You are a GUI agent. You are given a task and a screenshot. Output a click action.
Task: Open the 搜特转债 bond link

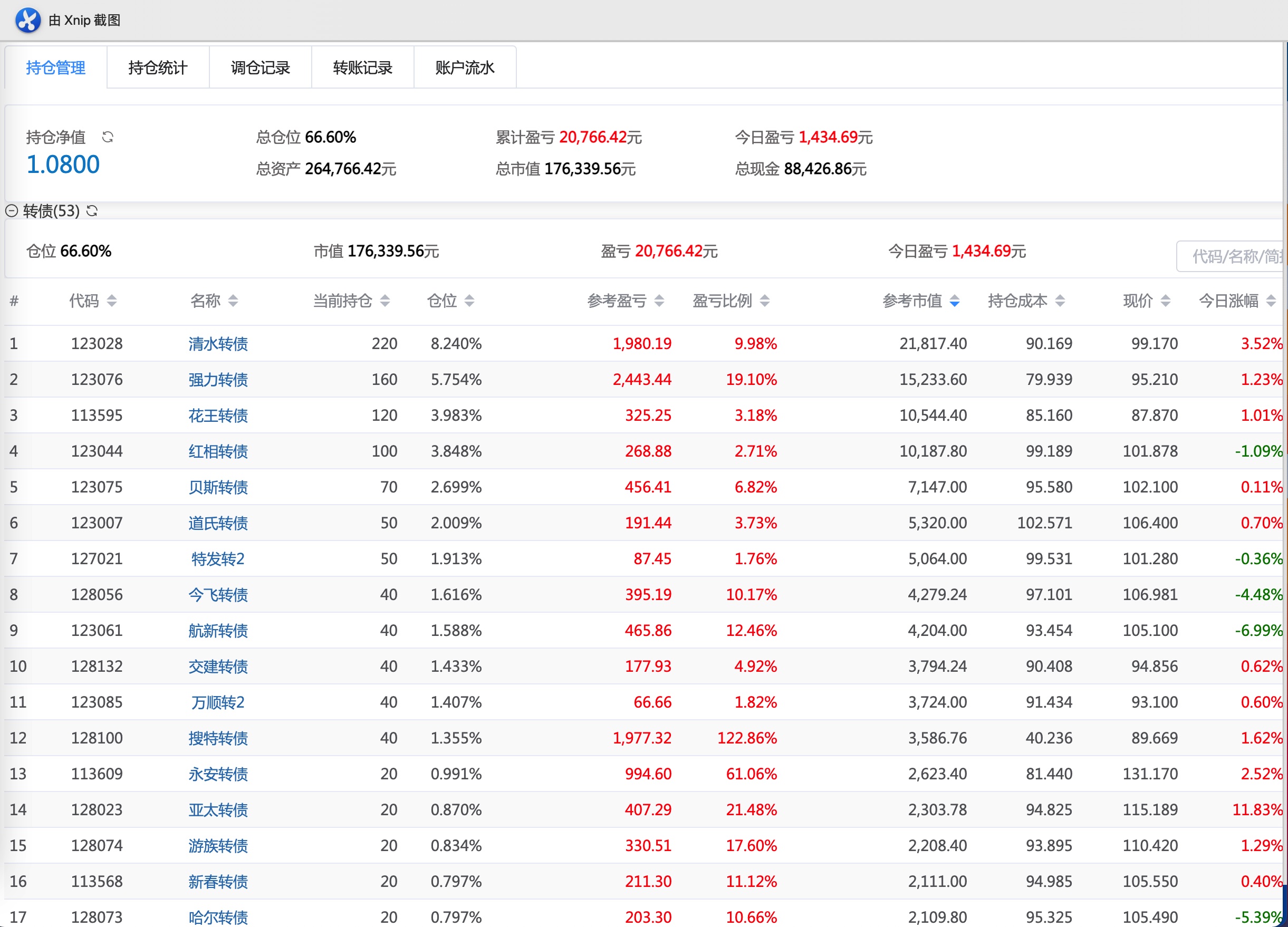pos(218,738)
